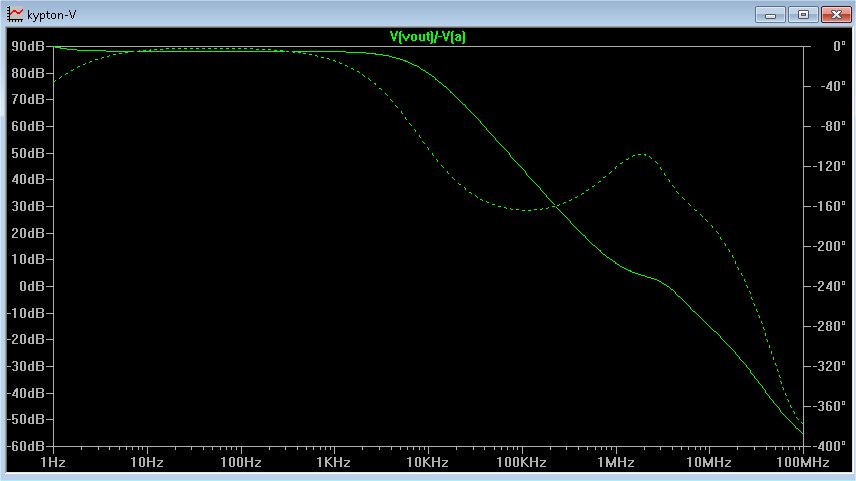Click the -200° phase axis label
Viewport: 856px width, 481px height.
(x=829, y=246)
